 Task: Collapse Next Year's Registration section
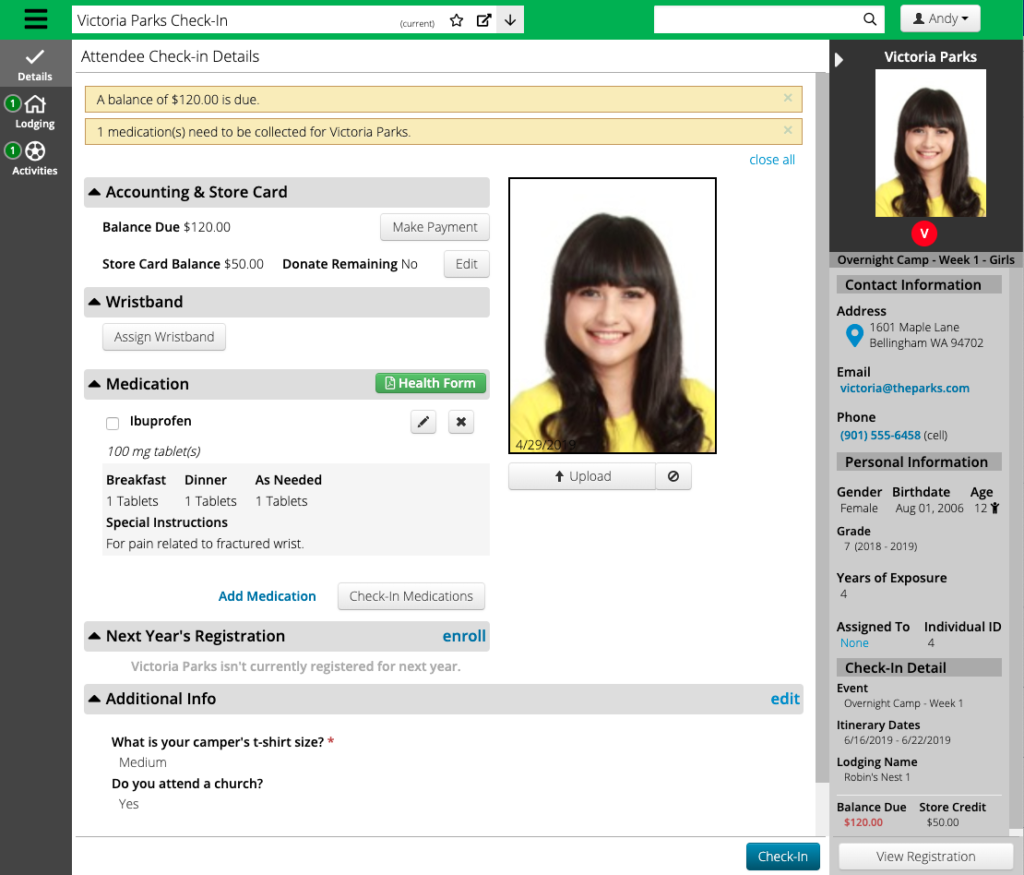(94, 636)
